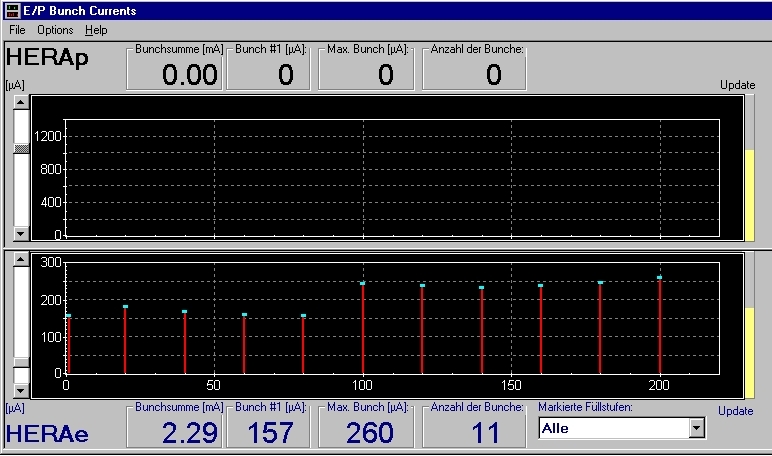Click the bunch marker at position 80
Image resolution: width=772 pixels, height=456 pixels.
pyautogui.click(x=303, y=315)
